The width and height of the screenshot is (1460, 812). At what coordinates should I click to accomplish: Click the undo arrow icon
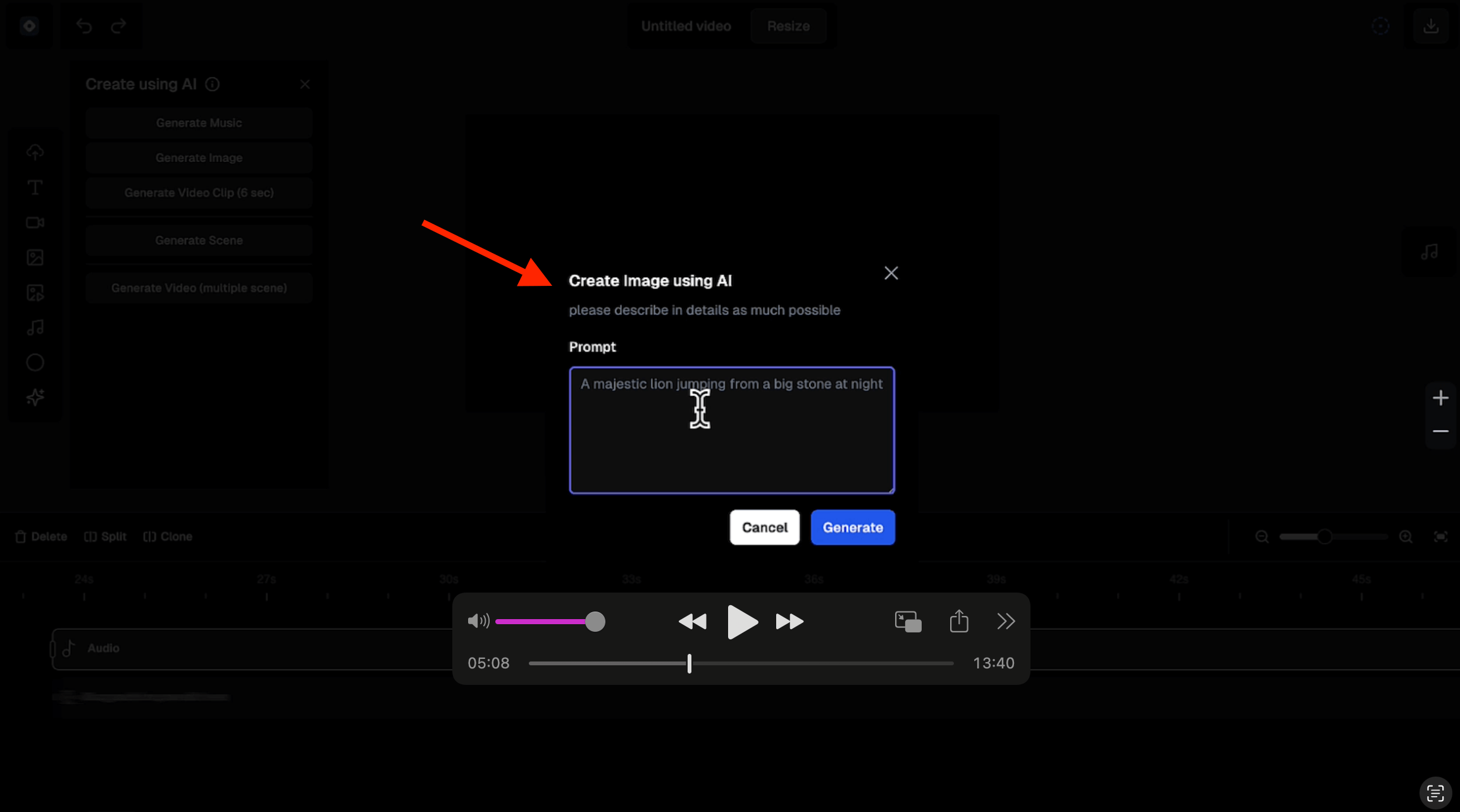click(x=84, y=26)
